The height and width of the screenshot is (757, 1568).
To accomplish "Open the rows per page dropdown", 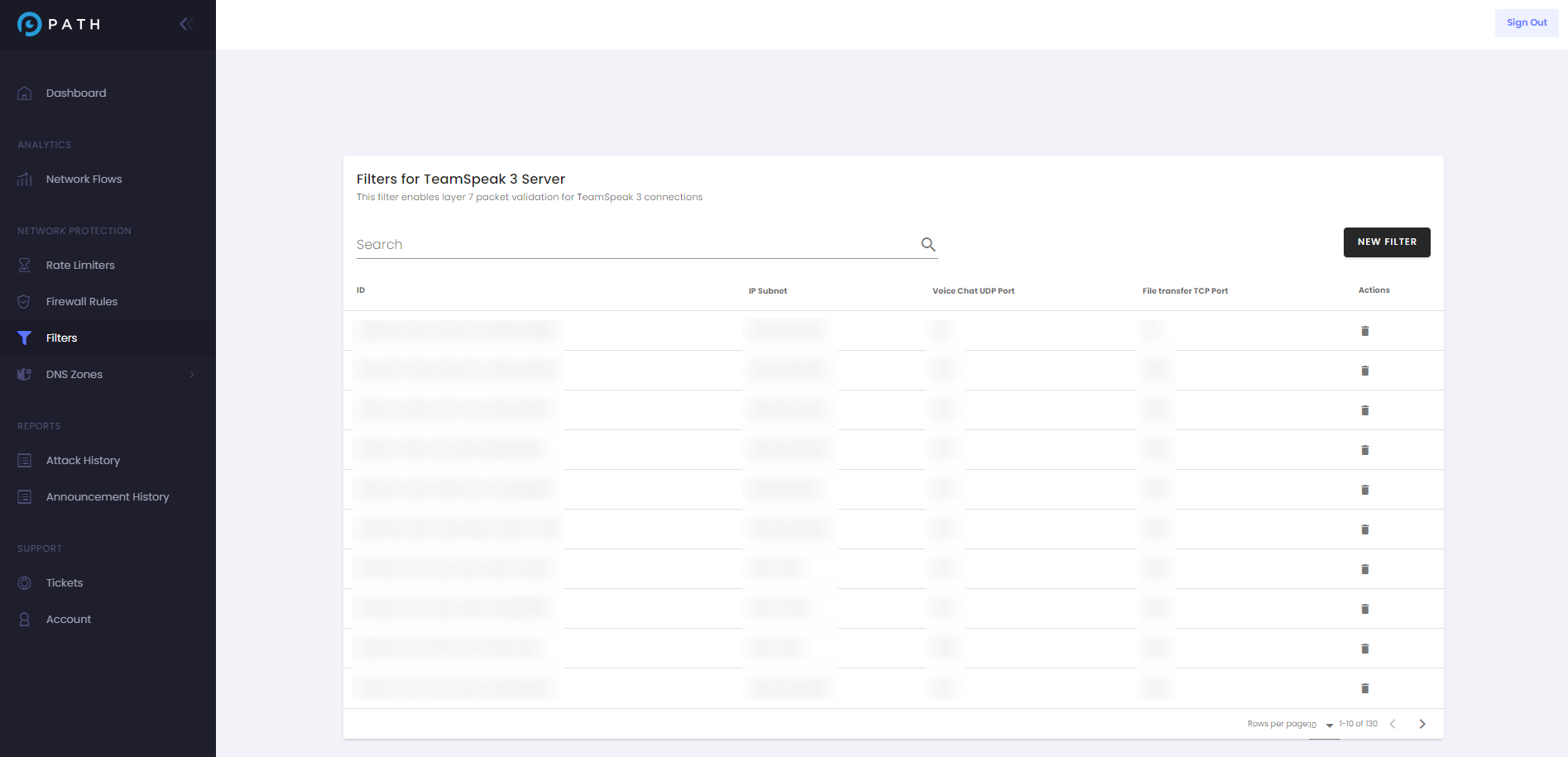I will click(x=1322, y=725).
